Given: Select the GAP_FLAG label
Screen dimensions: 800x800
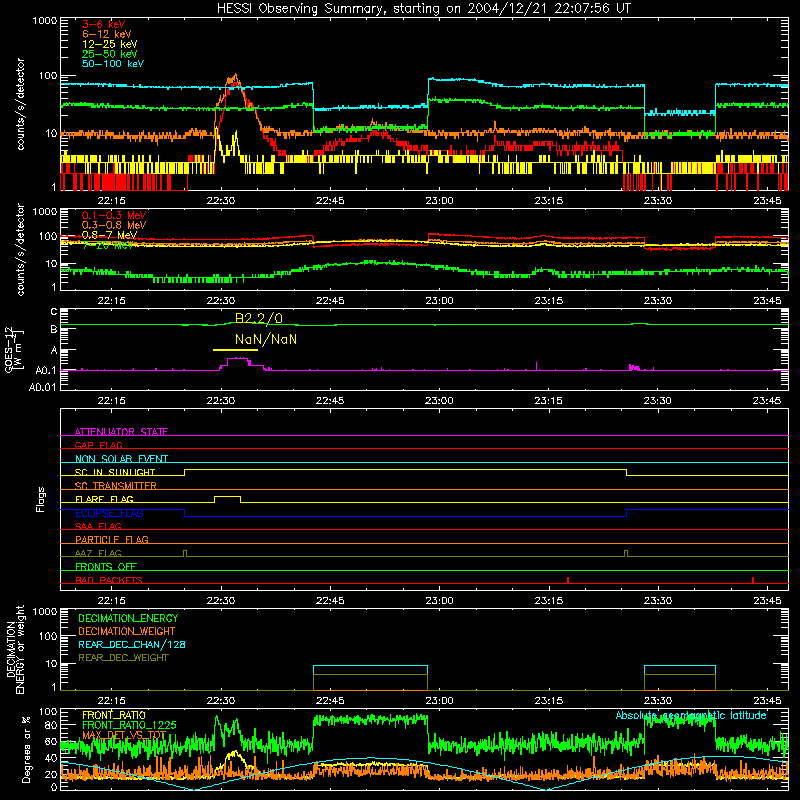Looking at the screenshot, I should point(98,445).
